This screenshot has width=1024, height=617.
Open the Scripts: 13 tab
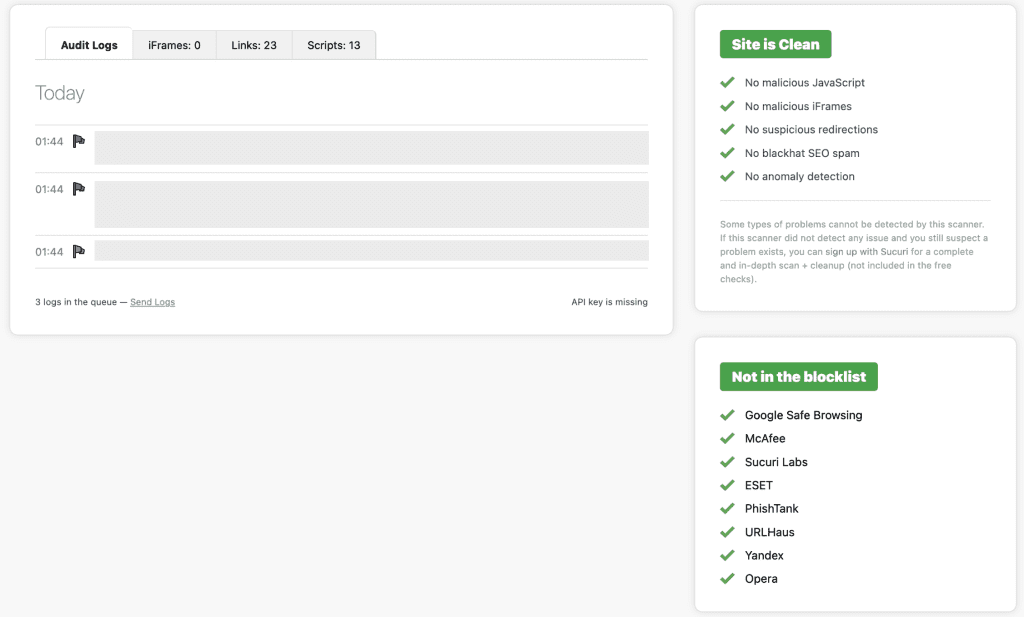[x=334, y=45]
